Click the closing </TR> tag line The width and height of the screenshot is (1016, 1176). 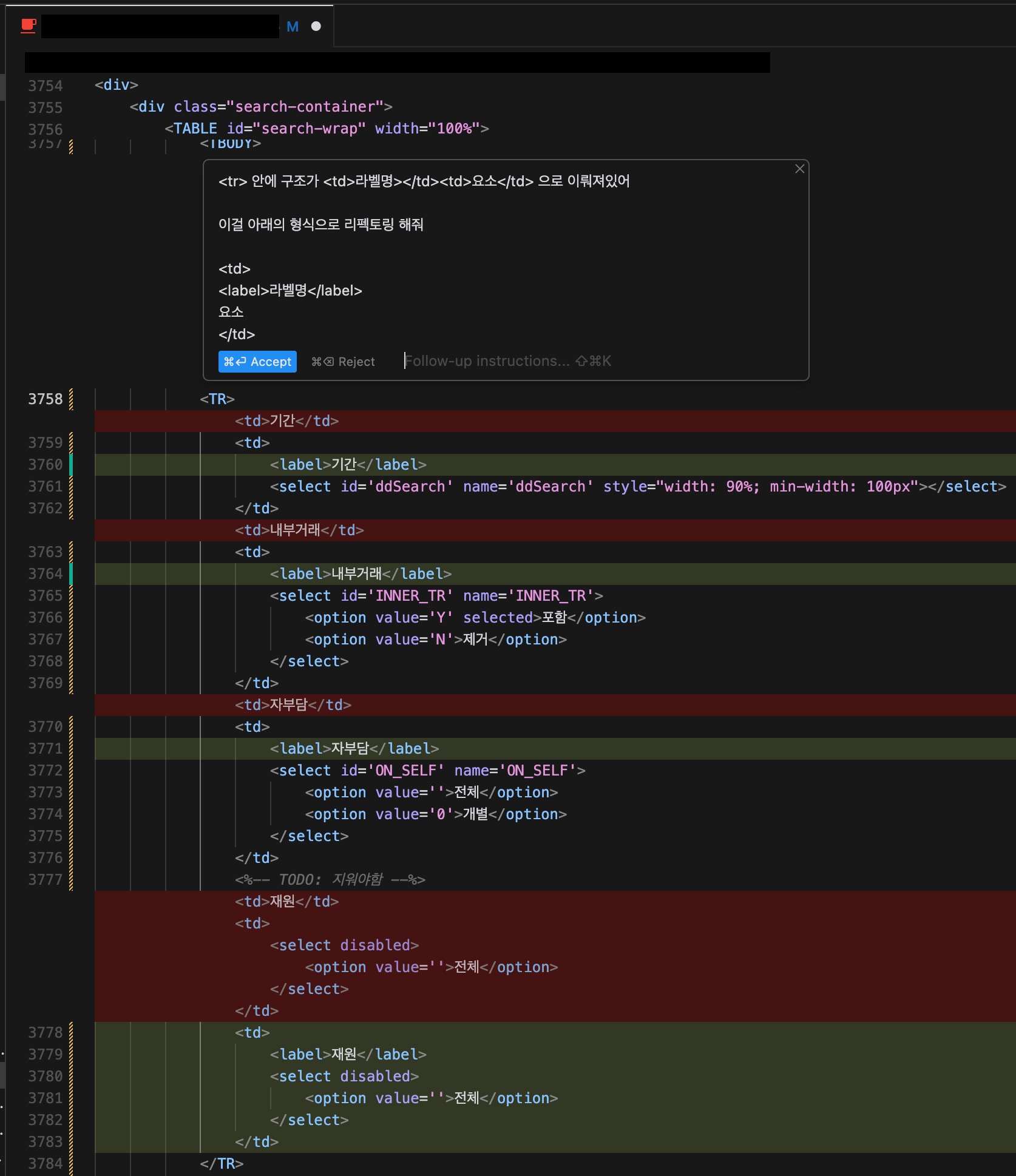pyautogui.click(x=222, y=1164)
